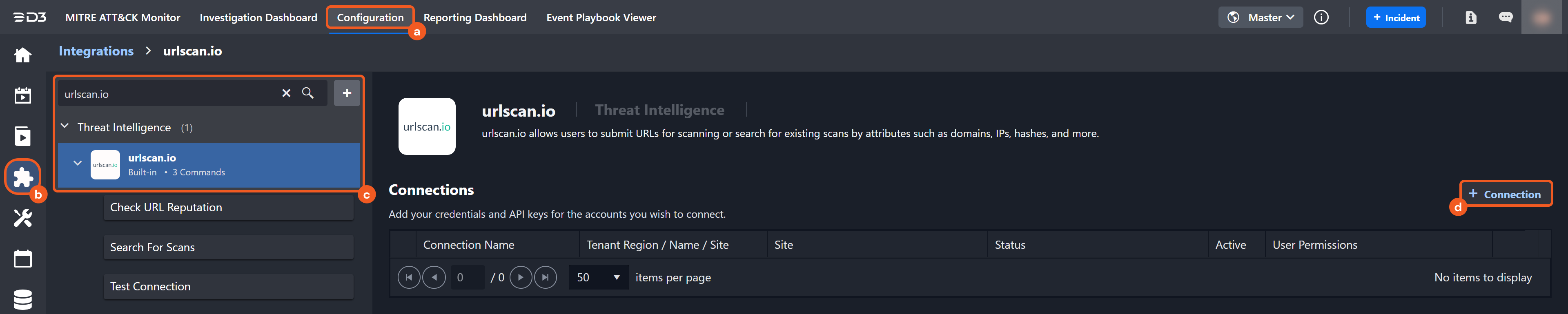Image resolution: width=1568 pixels, height=314 pixels.
Task: Click the info circle icon beside Master
Action: click(1321, 18)
